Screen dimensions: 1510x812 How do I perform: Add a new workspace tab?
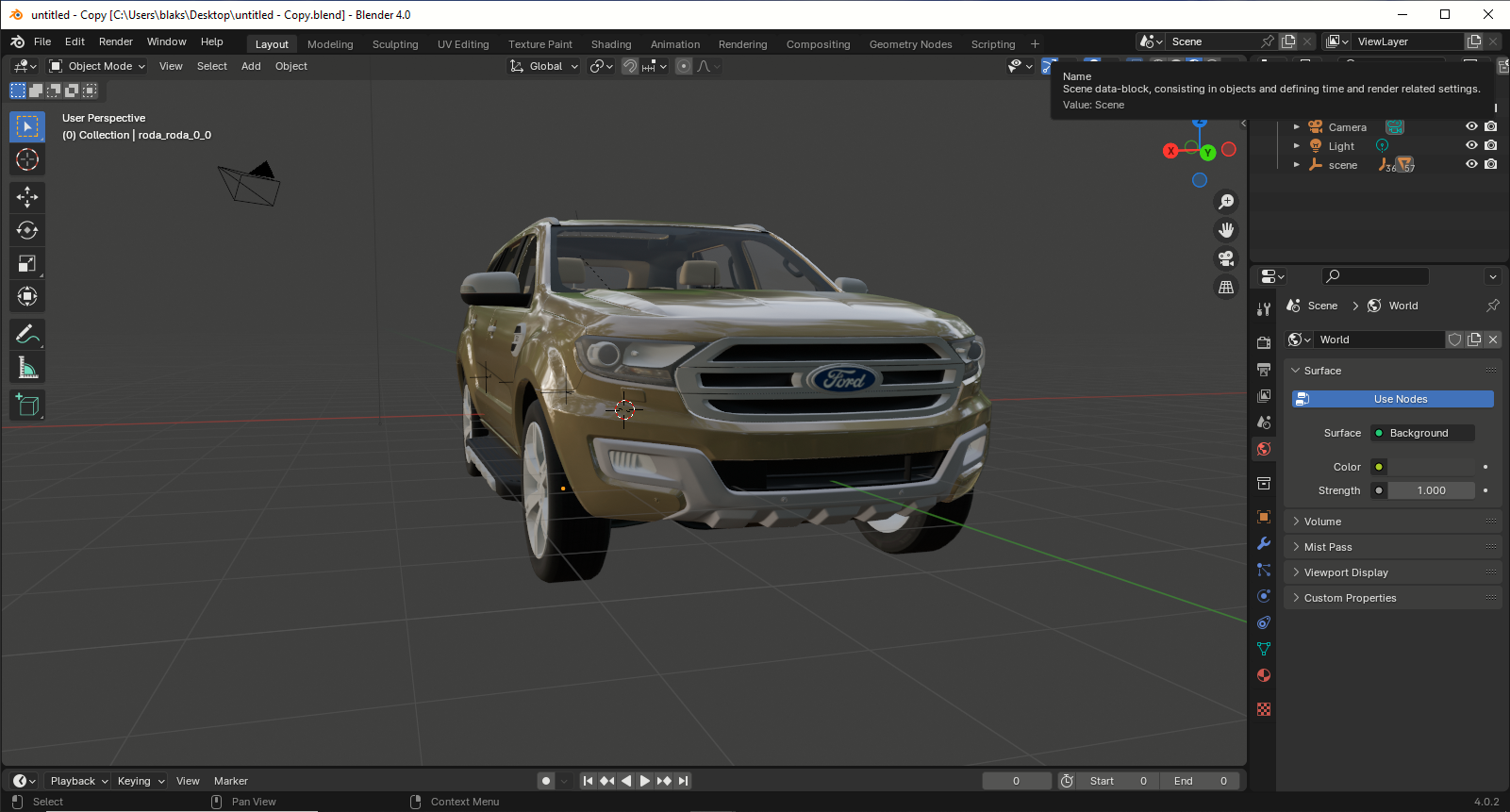(x=1035, y=44)
